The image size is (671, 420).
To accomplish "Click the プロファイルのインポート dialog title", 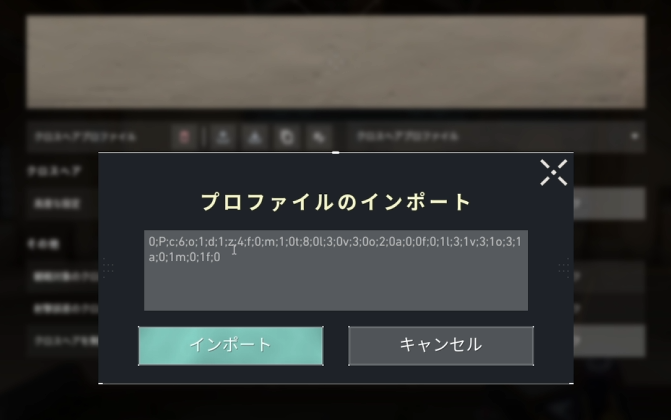I will tap(336, 202).
